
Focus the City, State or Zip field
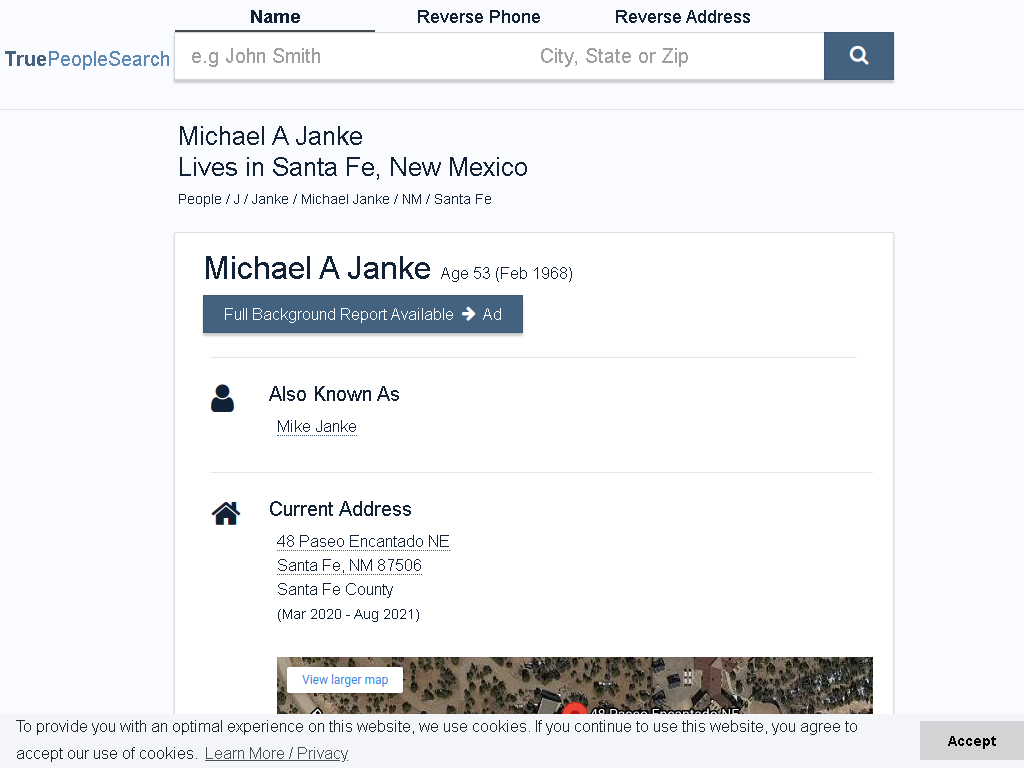[677, 56]
